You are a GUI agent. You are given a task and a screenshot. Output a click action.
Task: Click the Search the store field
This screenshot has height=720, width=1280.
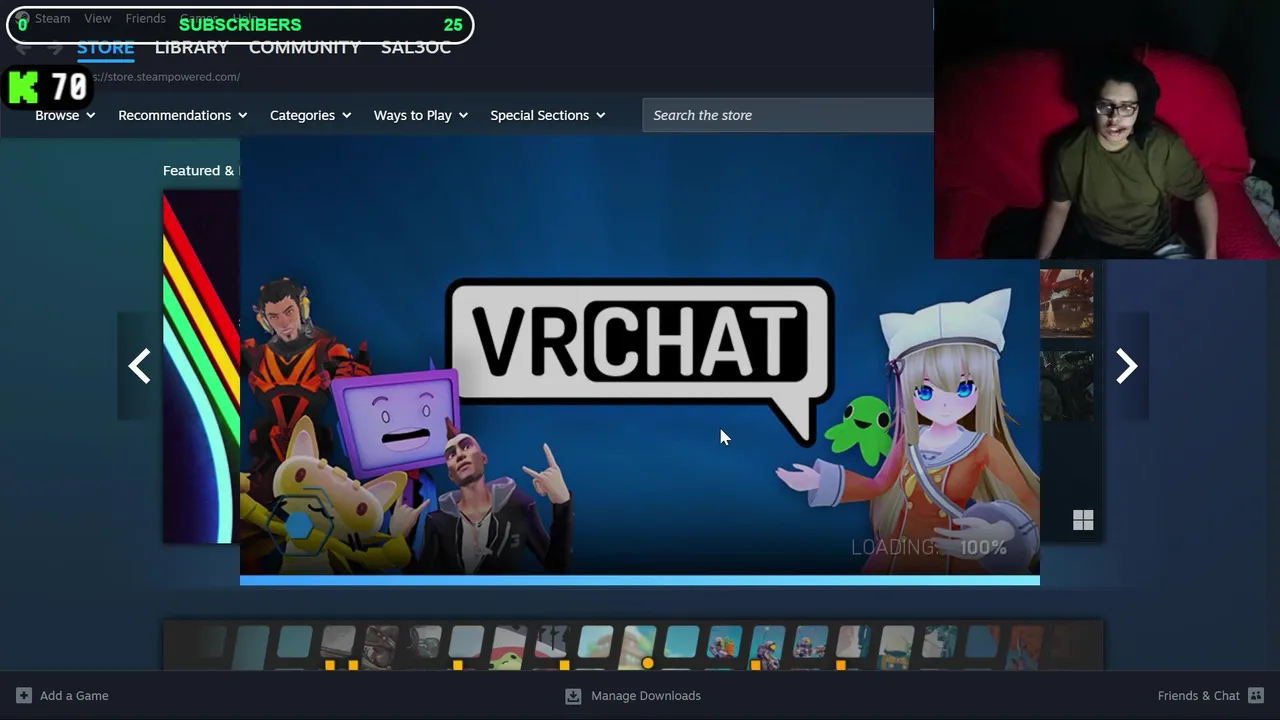(788, 115)
